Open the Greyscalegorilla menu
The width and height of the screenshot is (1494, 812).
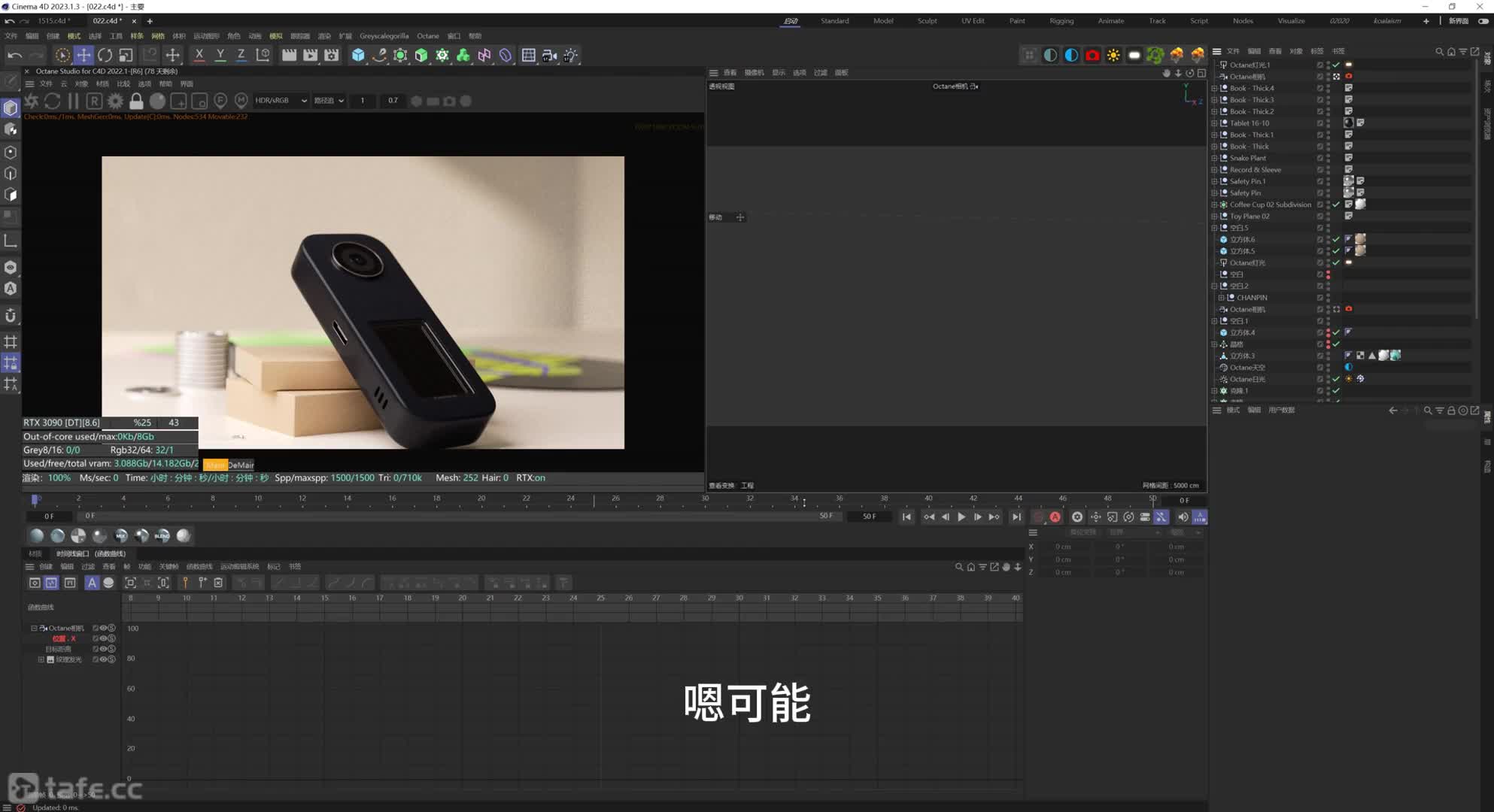[384, 36]
